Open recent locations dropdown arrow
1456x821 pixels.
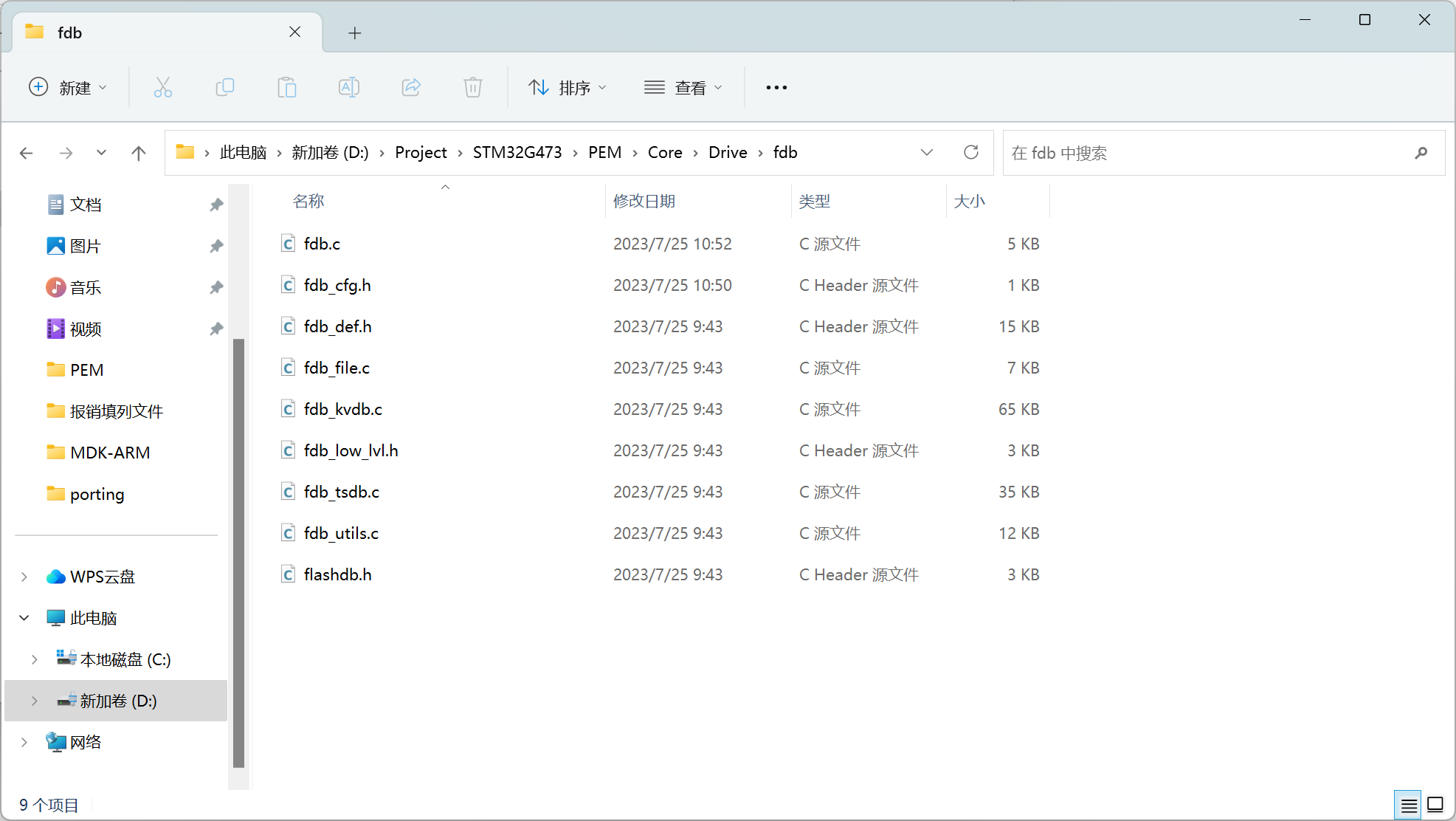pyautogui.click(x=101, y=153)
